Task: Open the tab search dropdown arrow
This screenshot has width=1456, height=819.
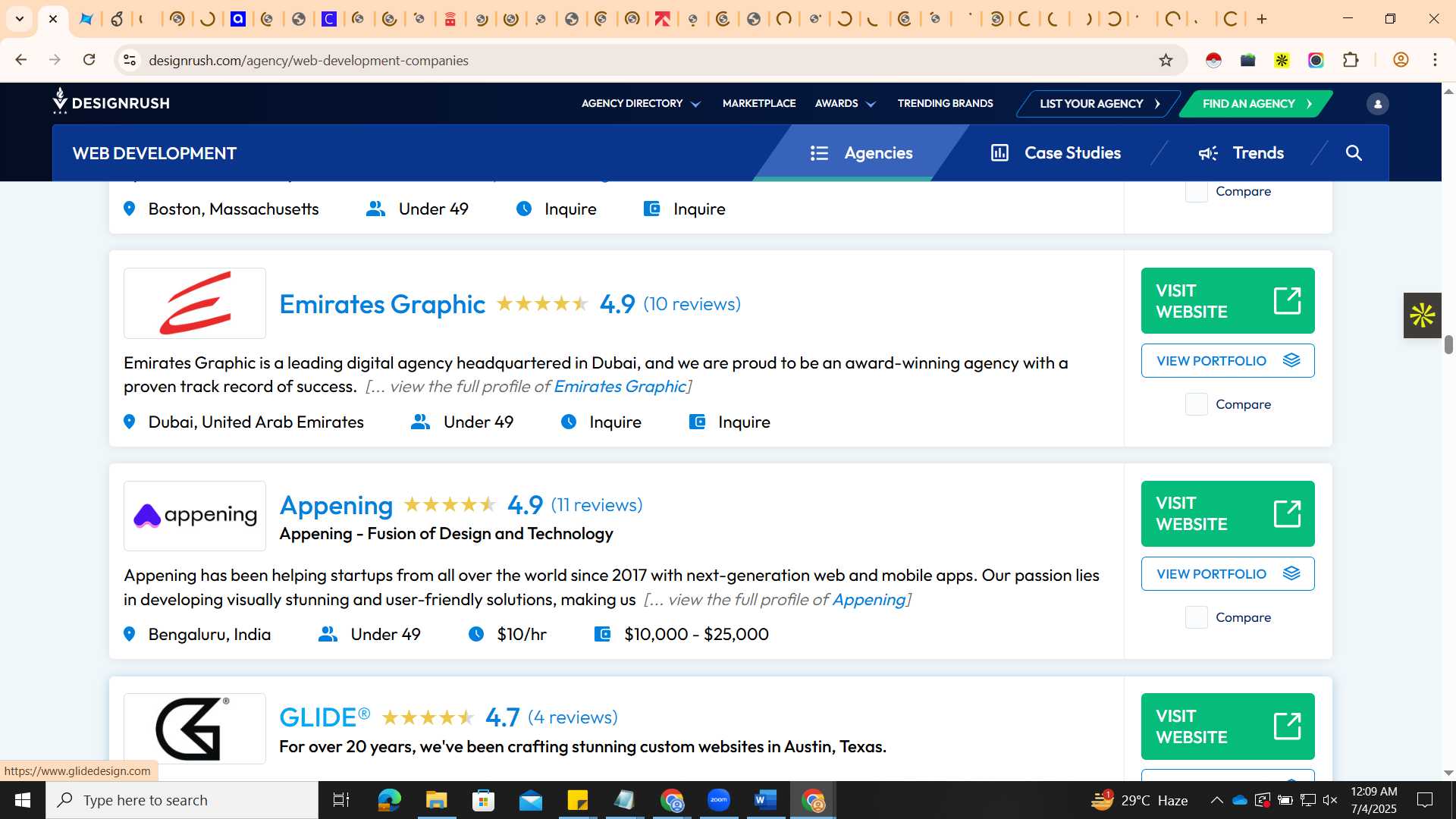Action: 20,19
